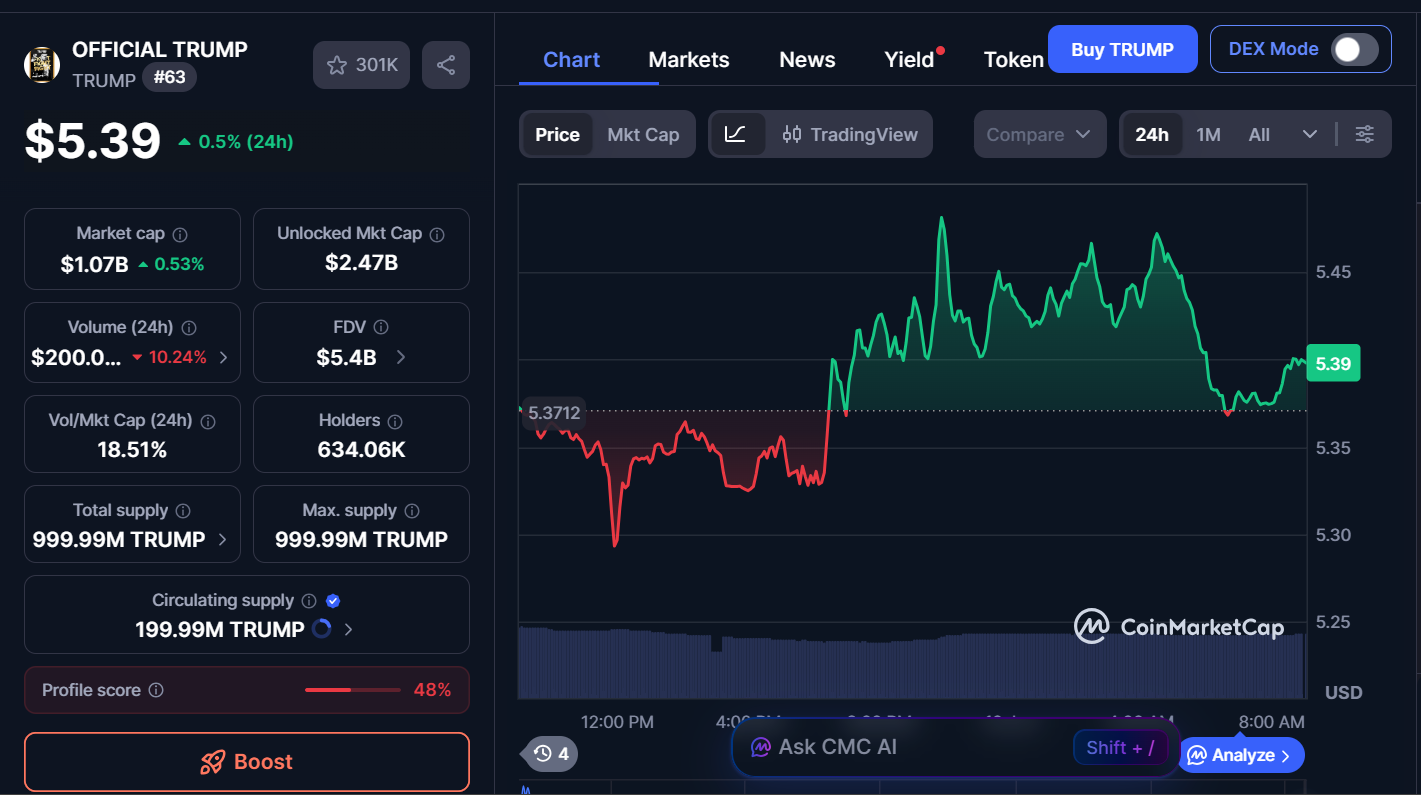
Task: Toggle DEX Mode switch
Action: [1354, 49]
